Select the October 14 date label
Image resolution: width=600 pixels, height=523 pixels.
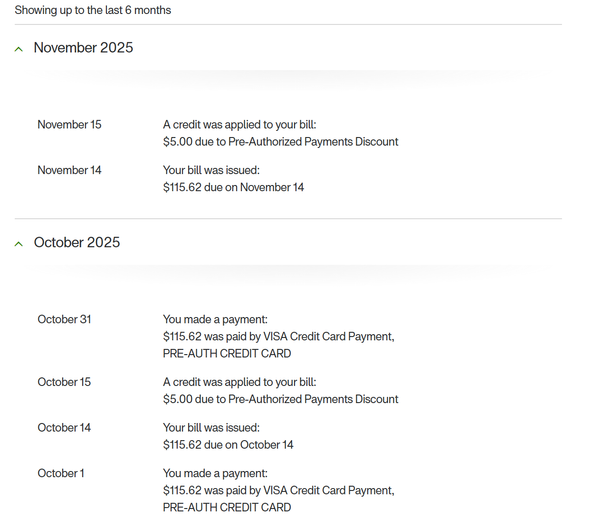[64, 428]
